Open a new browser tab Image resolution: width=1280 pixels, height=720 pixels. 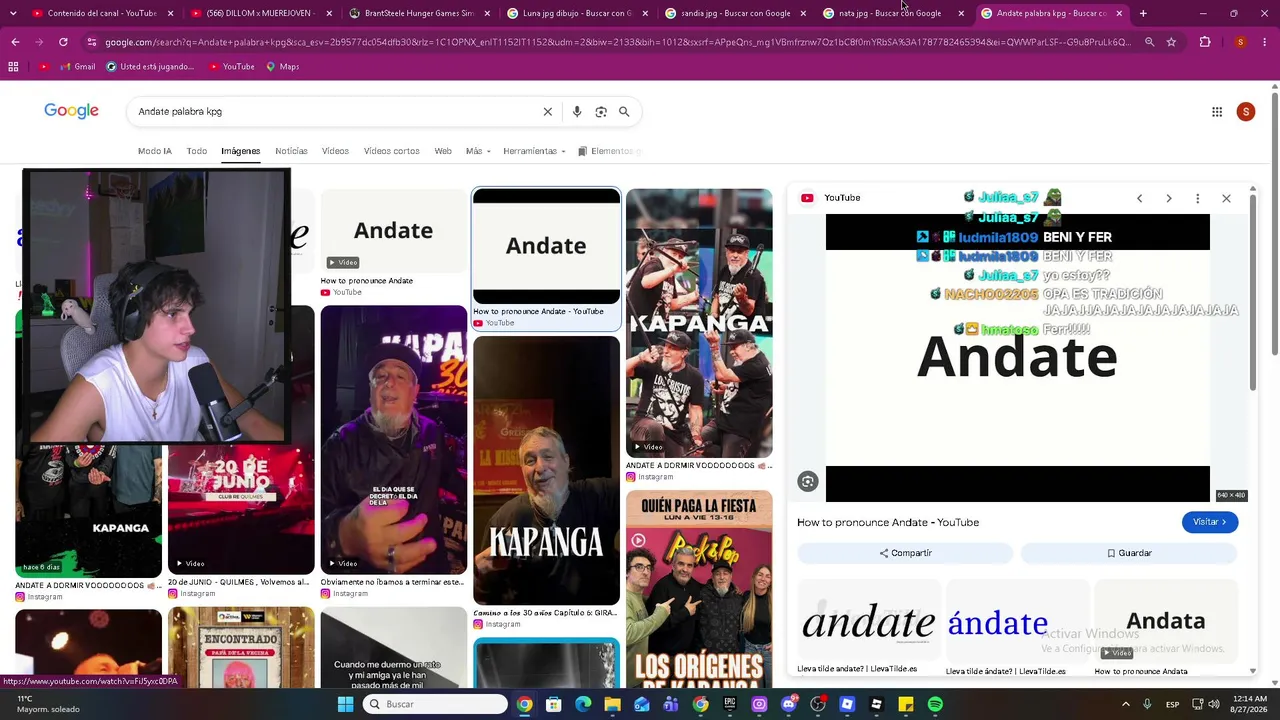pos(1143,13)
